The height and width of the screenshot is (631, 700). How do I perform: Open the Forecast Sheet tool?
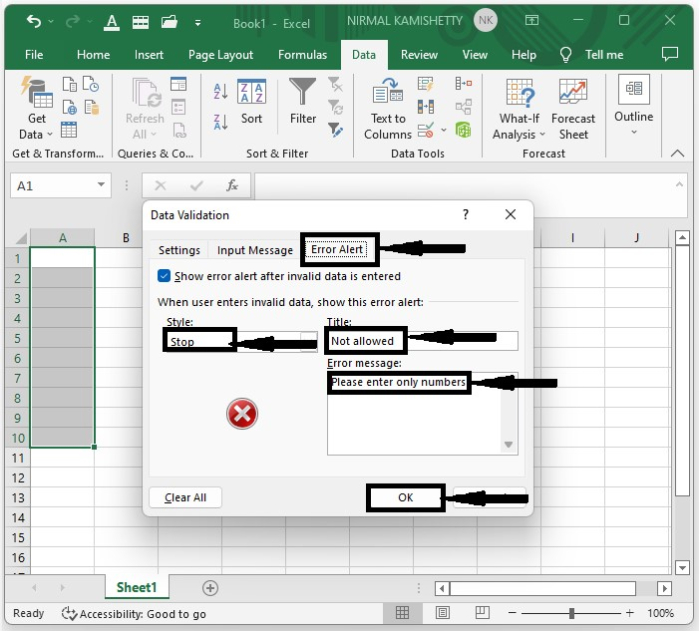pos(573,109)
